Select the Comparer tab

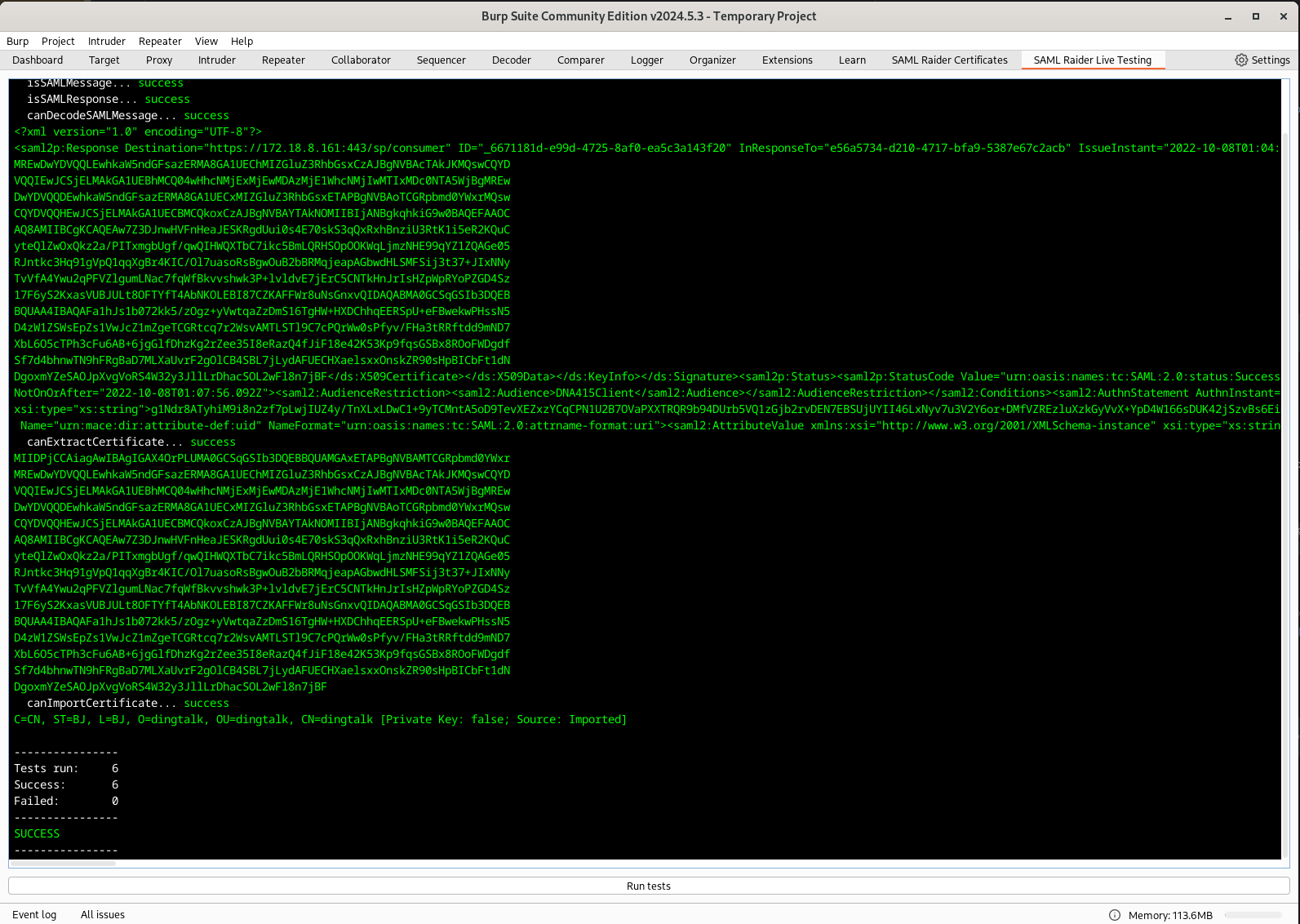pos(581,60)
